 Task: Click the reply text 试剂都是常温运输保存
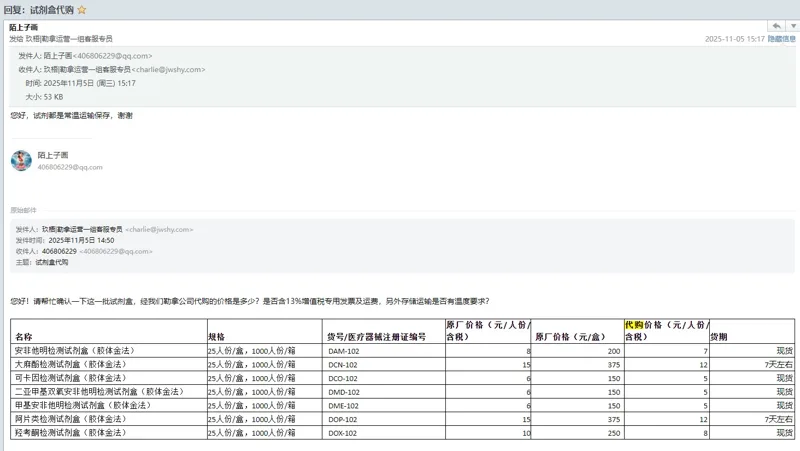tap(71, 116)
